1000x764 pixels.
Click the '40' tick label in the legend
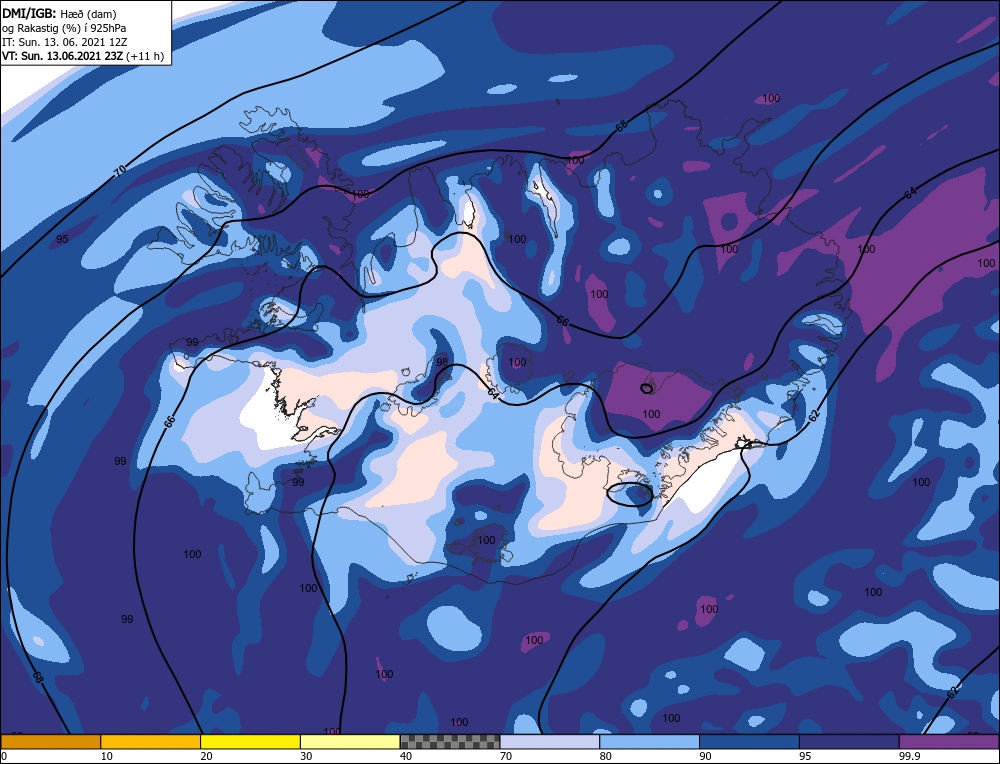pos(406,756)
